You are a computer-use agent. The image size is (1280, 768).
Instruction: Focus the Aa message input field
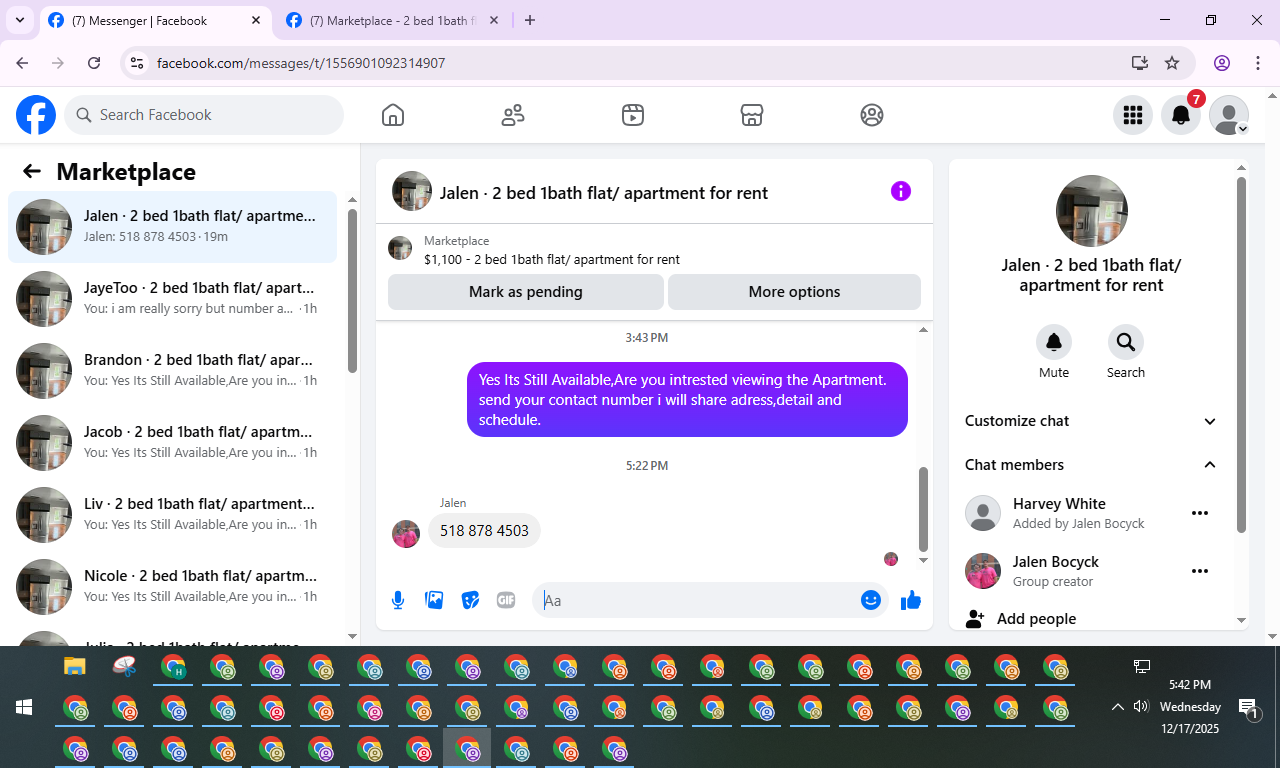[x=697, y=600]
